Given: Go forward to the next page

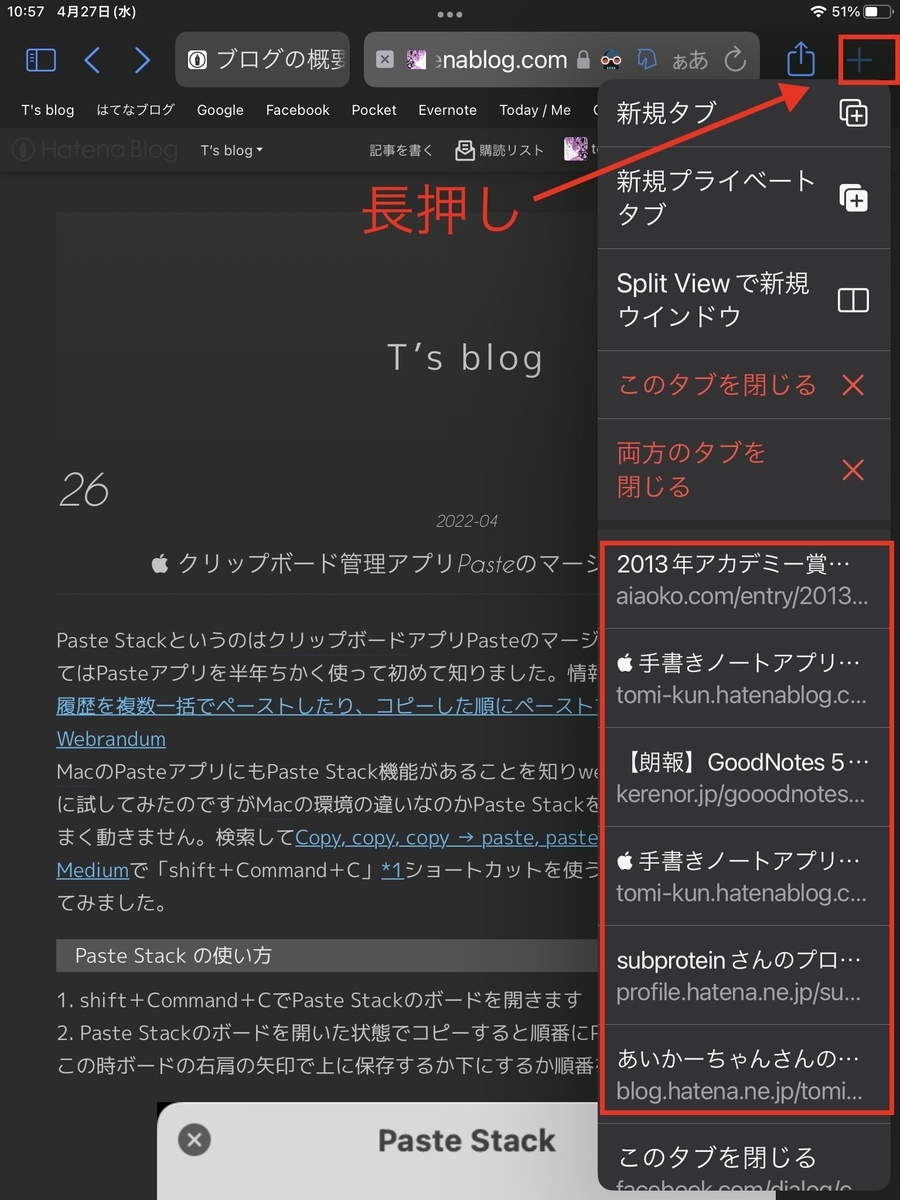Looking at the screenshot, I should tap(142, 61).
